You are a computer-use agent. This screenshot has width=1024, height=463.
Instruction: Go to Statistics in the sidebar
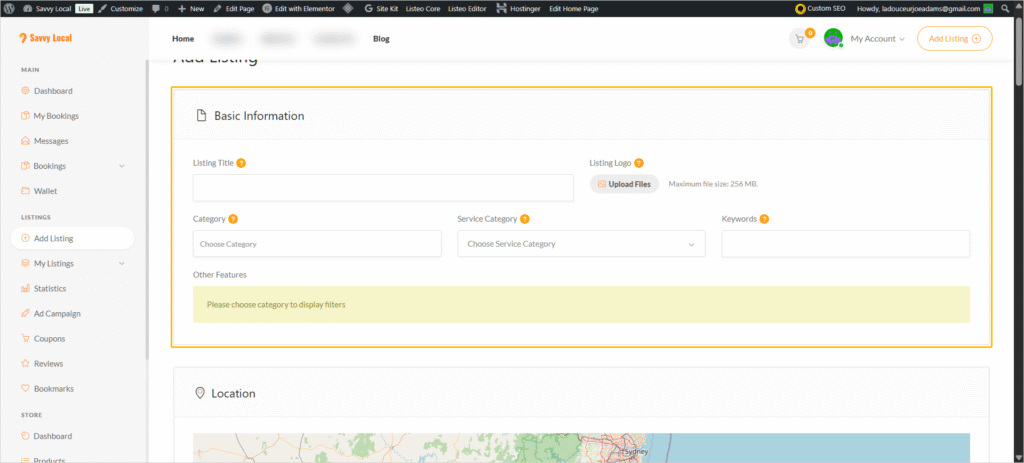coord(50,289)
